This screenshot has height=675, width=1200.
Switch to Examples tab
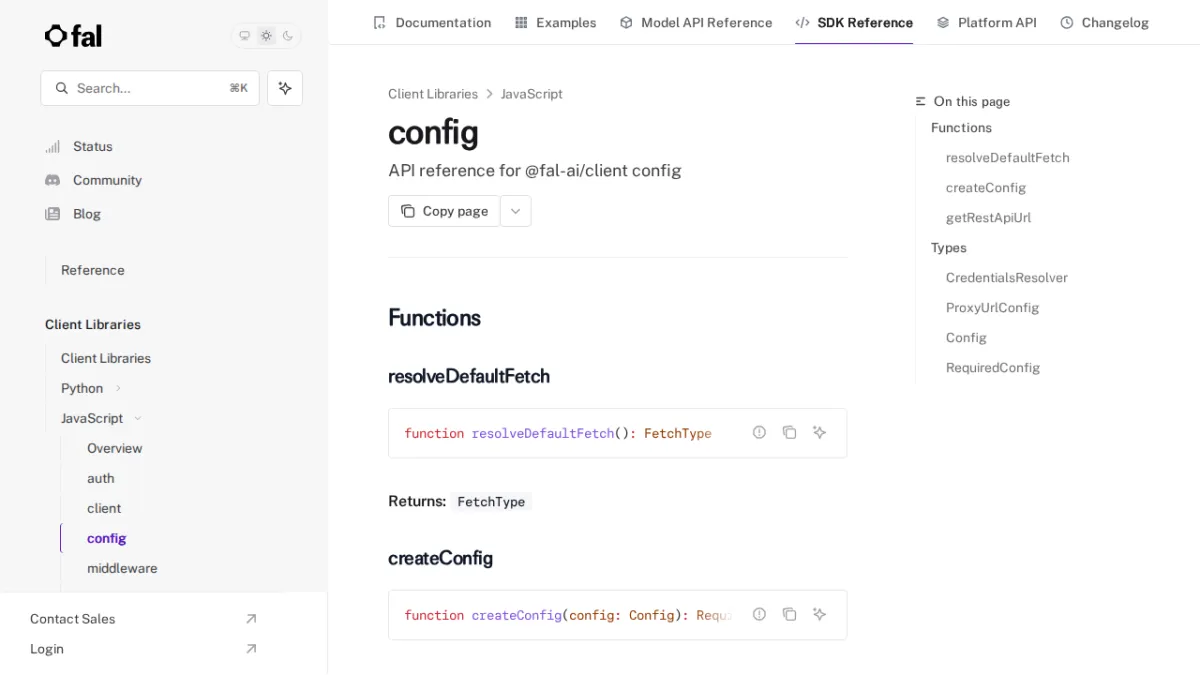pos(555,22)
